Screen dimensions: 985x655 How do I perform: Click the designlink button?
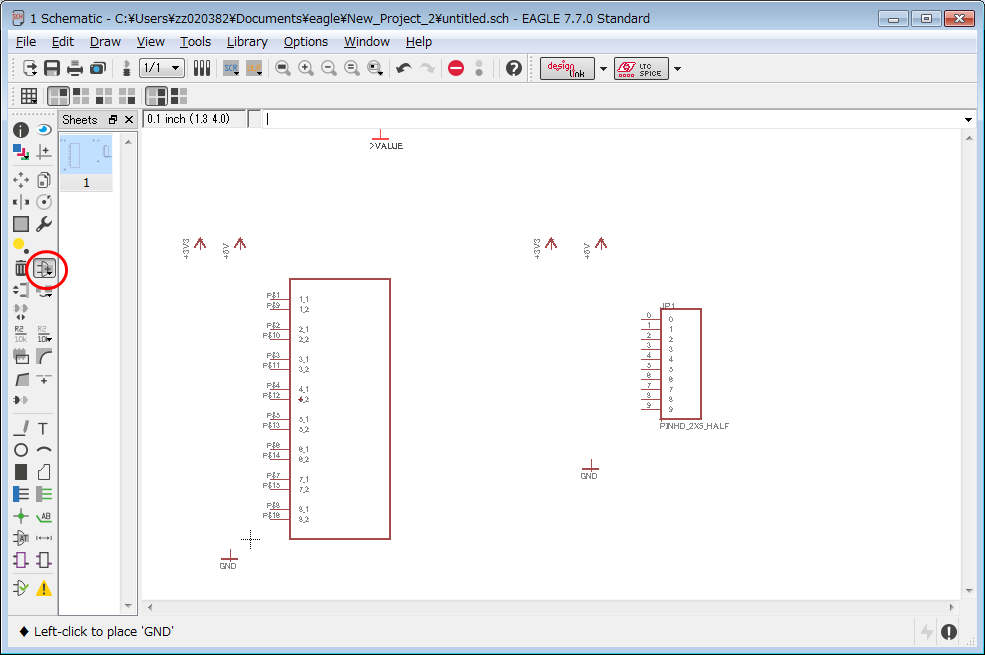[x=567, y=68]
